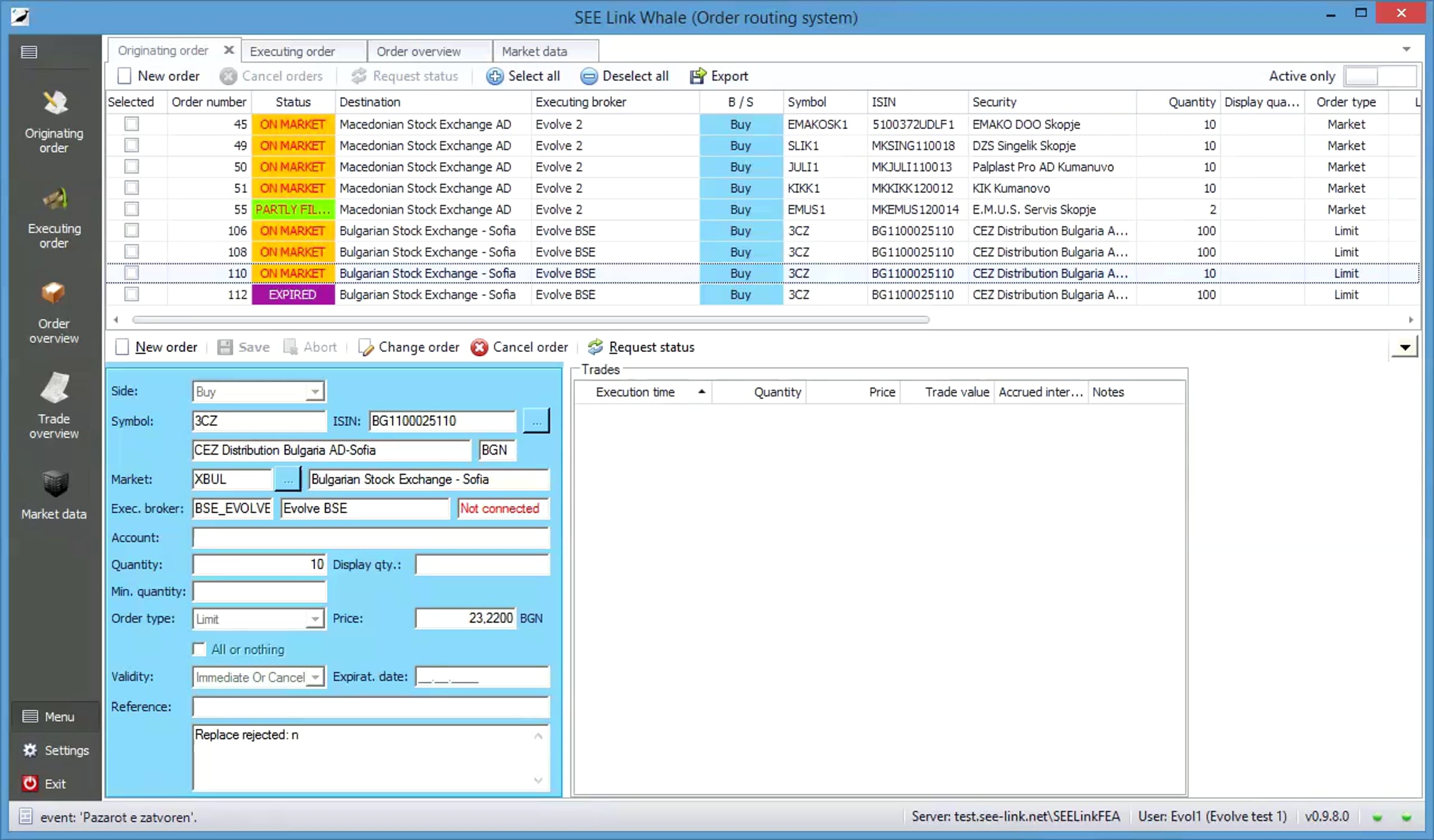
Task: Switch to the Market data tab
Action: [534, 51]
